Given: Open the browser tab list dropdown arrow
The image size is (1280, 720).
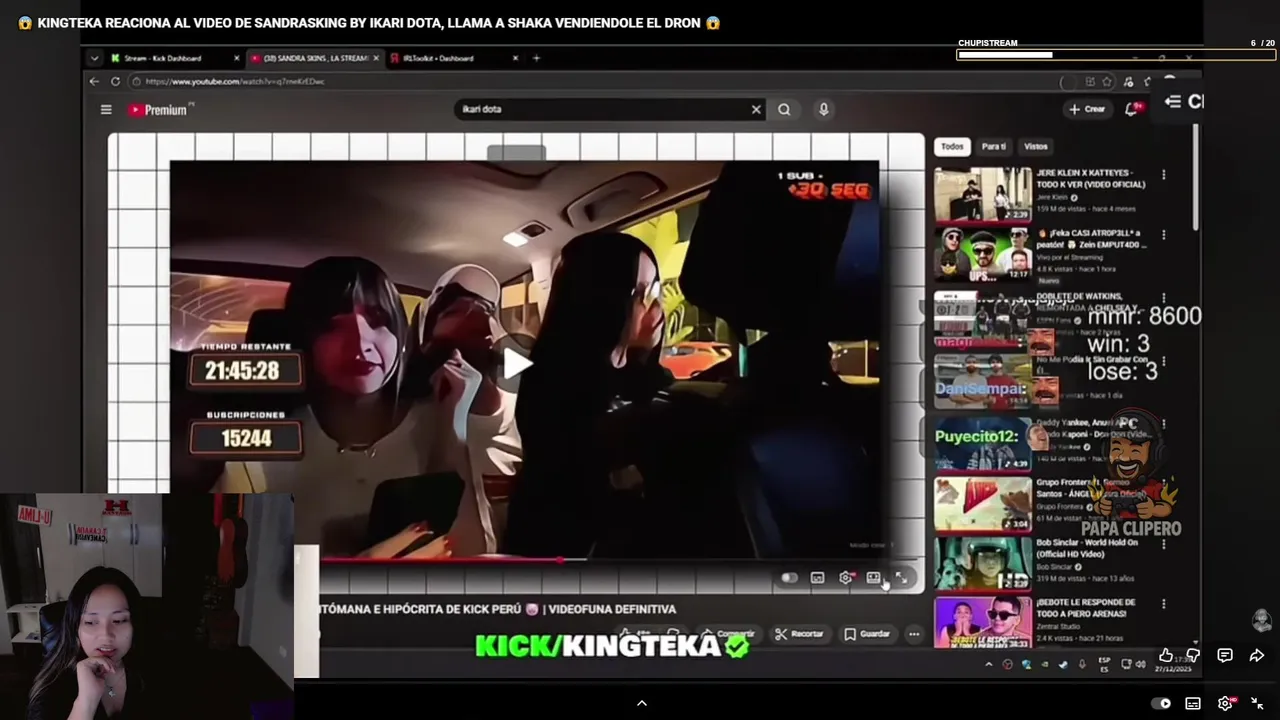Looking at the screenshot, I should (x=94, y=58).
